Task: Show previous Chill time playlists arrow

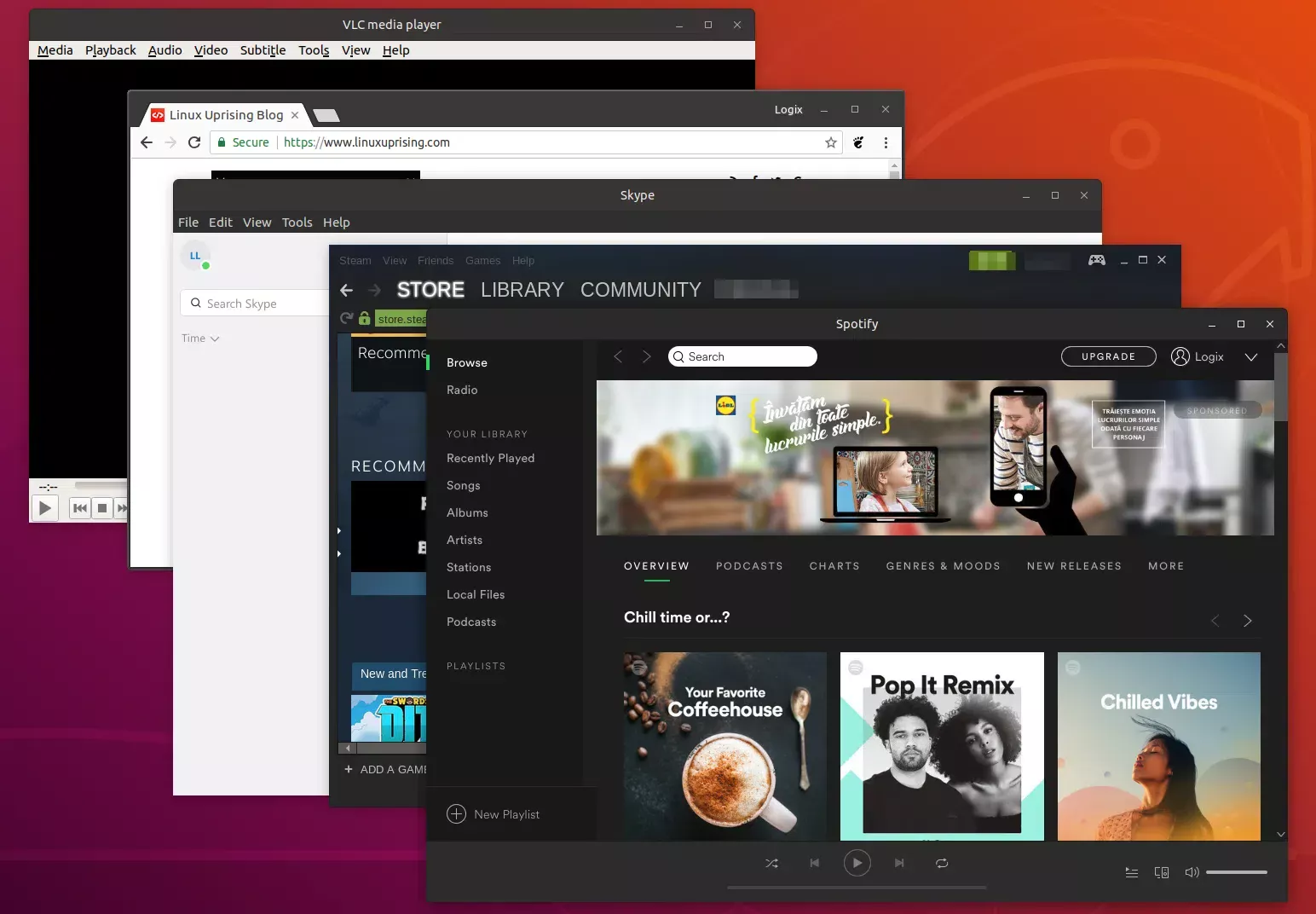Action: [1215, 621]
